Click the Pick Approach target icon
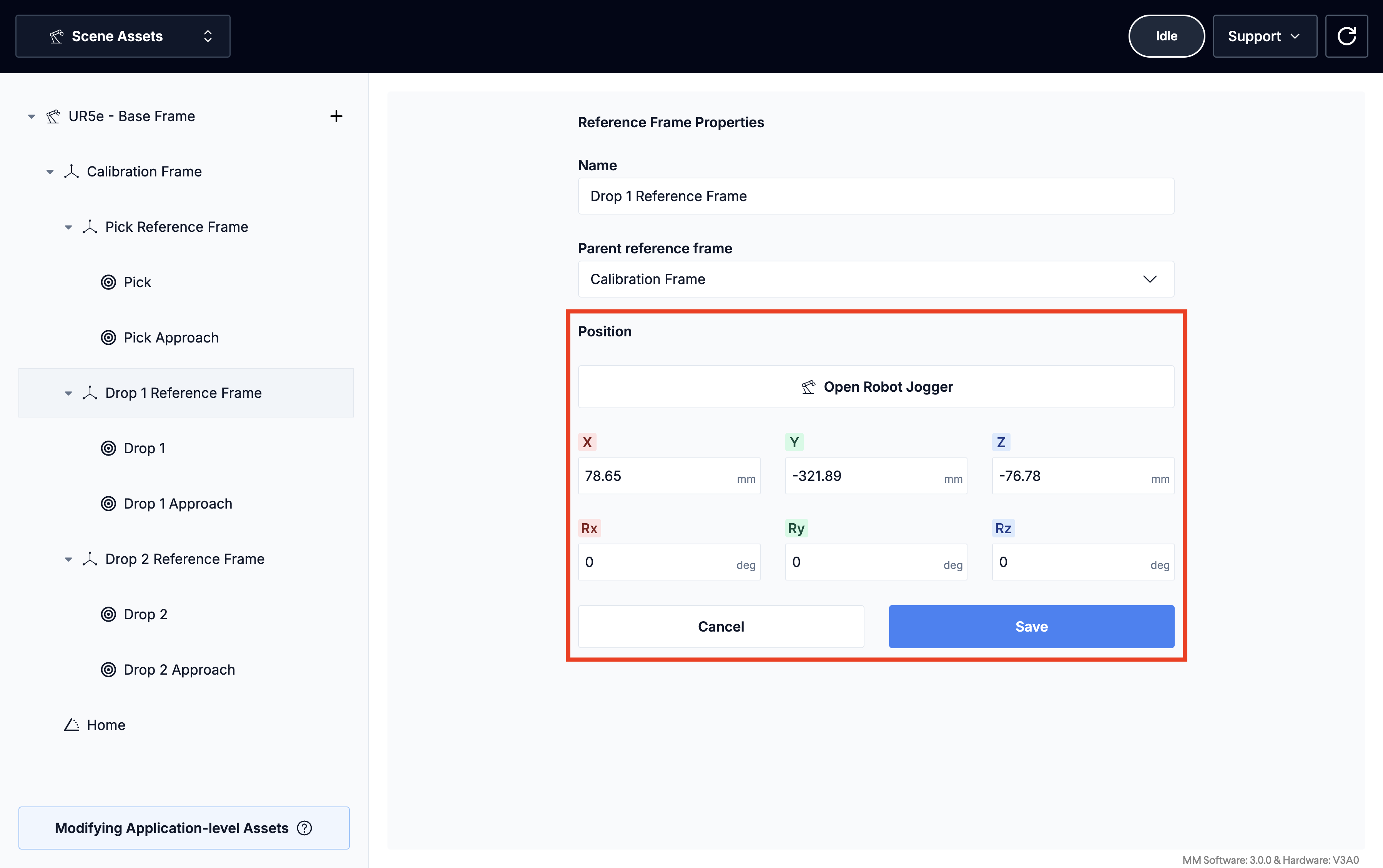Image resolution: width=1383 pixels, height=868 pixels. [x=108, y=338]
